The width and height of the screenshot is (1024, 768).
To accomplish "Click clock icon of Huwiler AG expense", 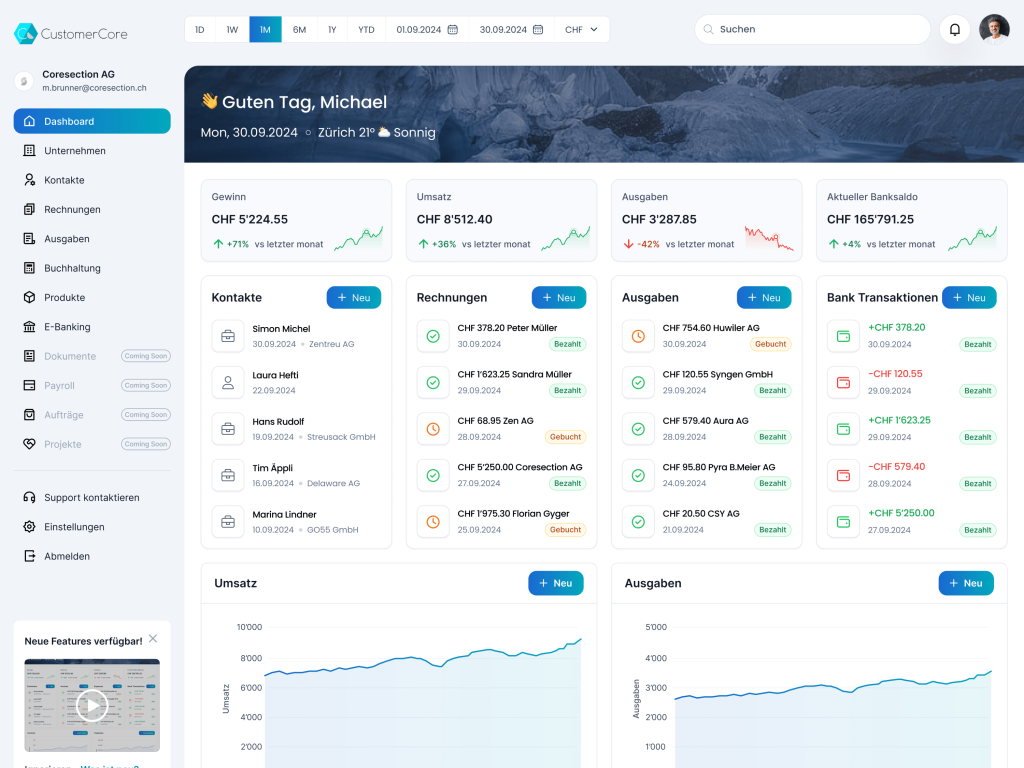I will 638,336.
